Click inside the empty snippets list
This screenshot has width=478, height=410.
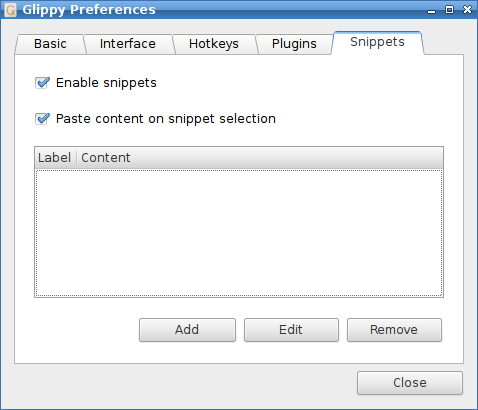coord(239,233)
